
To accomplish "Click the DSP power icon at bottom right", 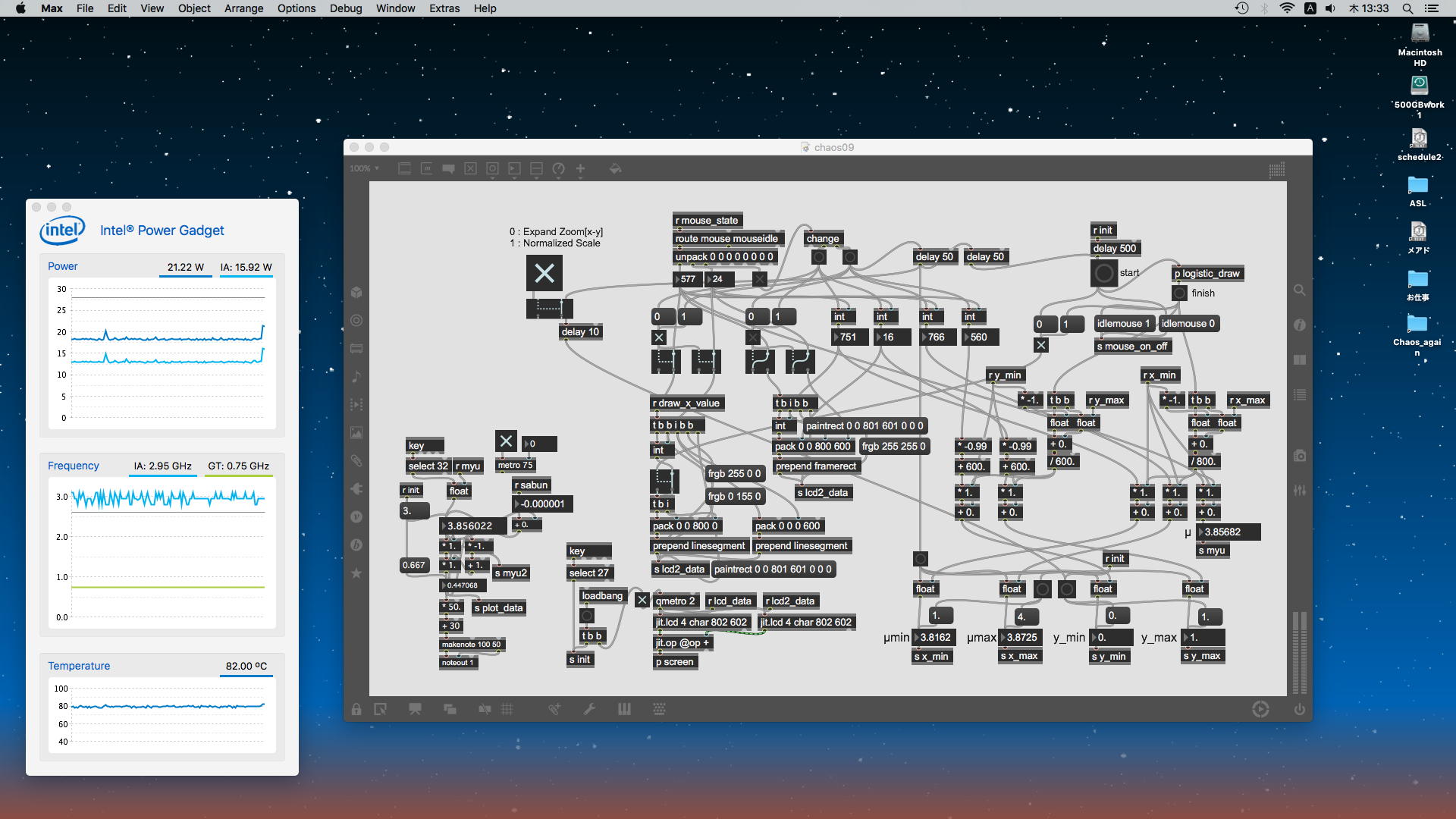I will pos(1300,710).
